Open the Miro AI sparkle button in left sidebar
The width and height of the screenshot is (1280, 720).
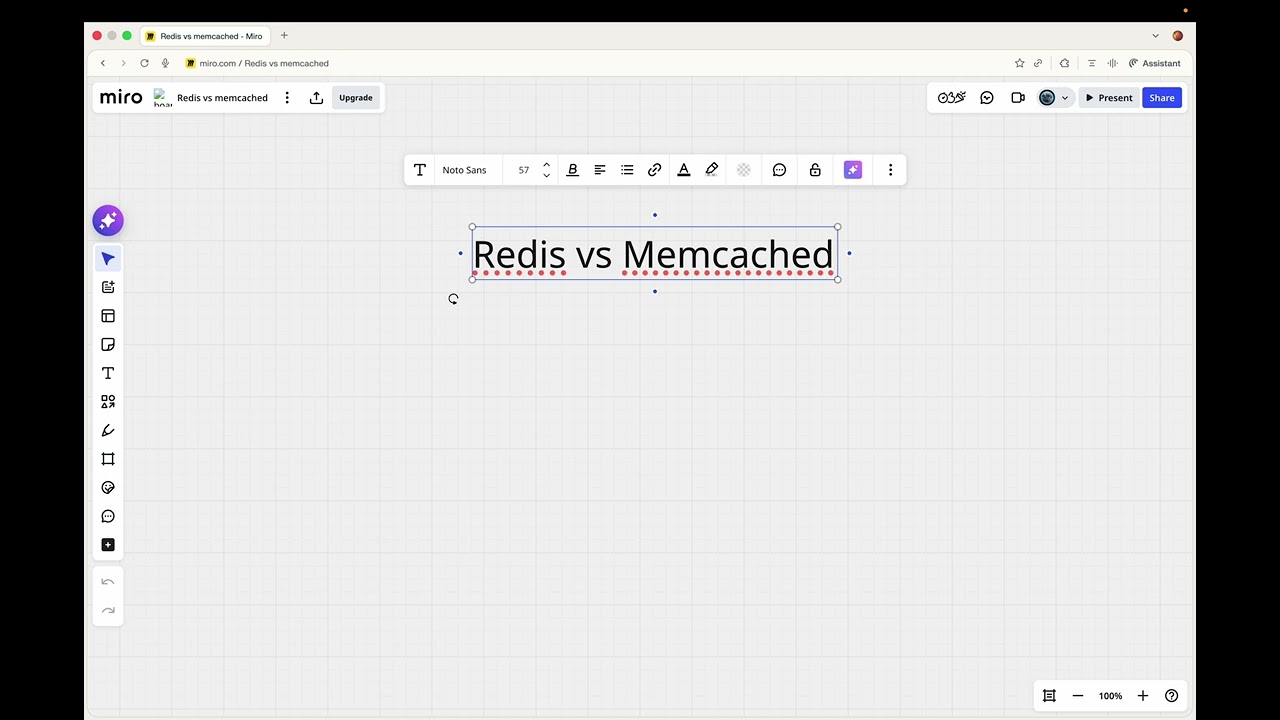pos(108,221)
